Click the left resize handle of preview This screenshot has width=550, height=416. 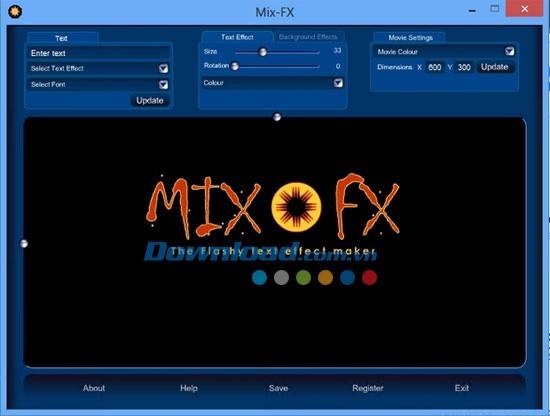pyautogui.click(x=24, y=243)
